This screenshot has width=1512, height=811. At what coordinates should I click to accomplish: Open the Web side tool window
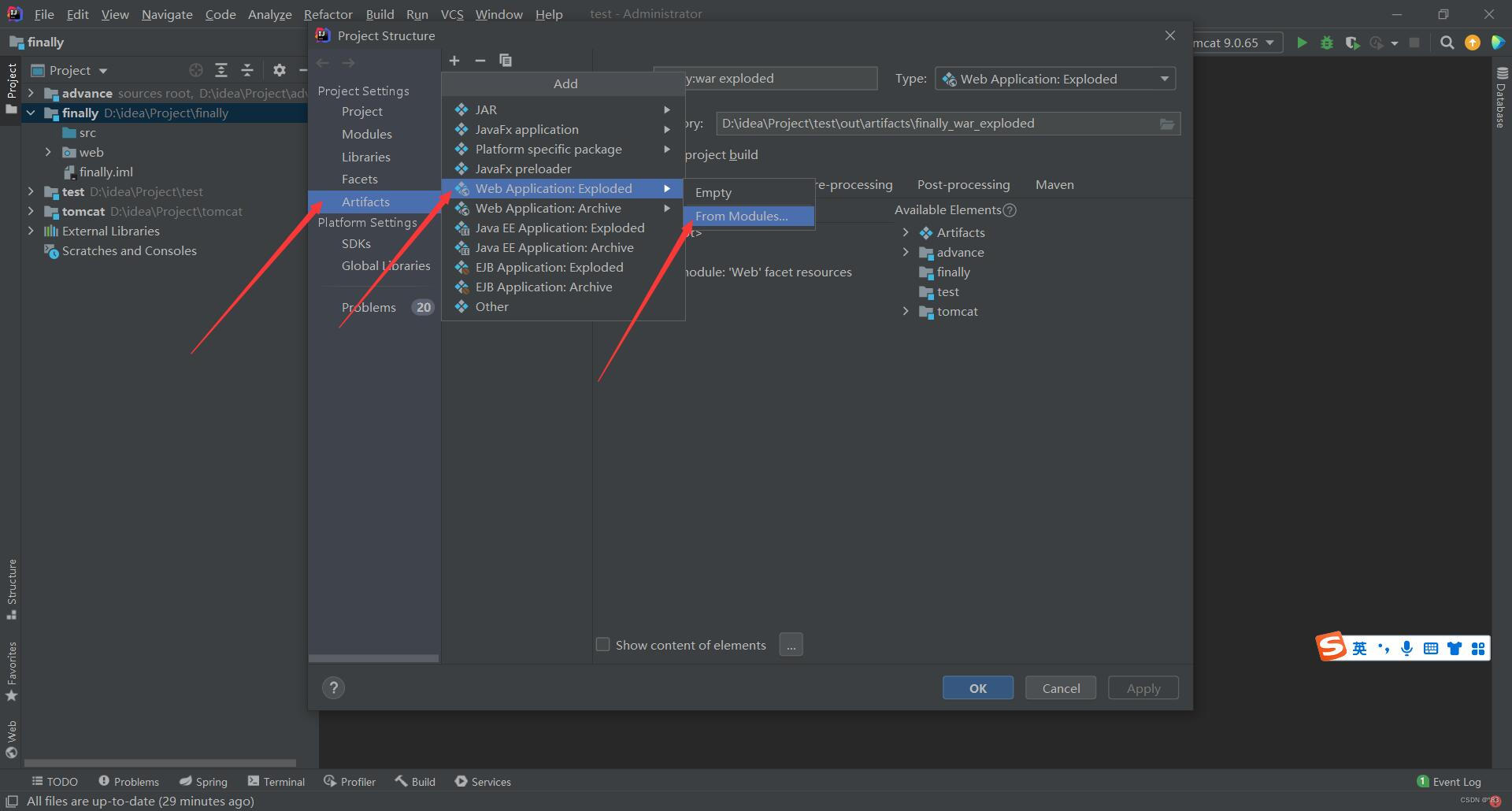tap(12, 739)
